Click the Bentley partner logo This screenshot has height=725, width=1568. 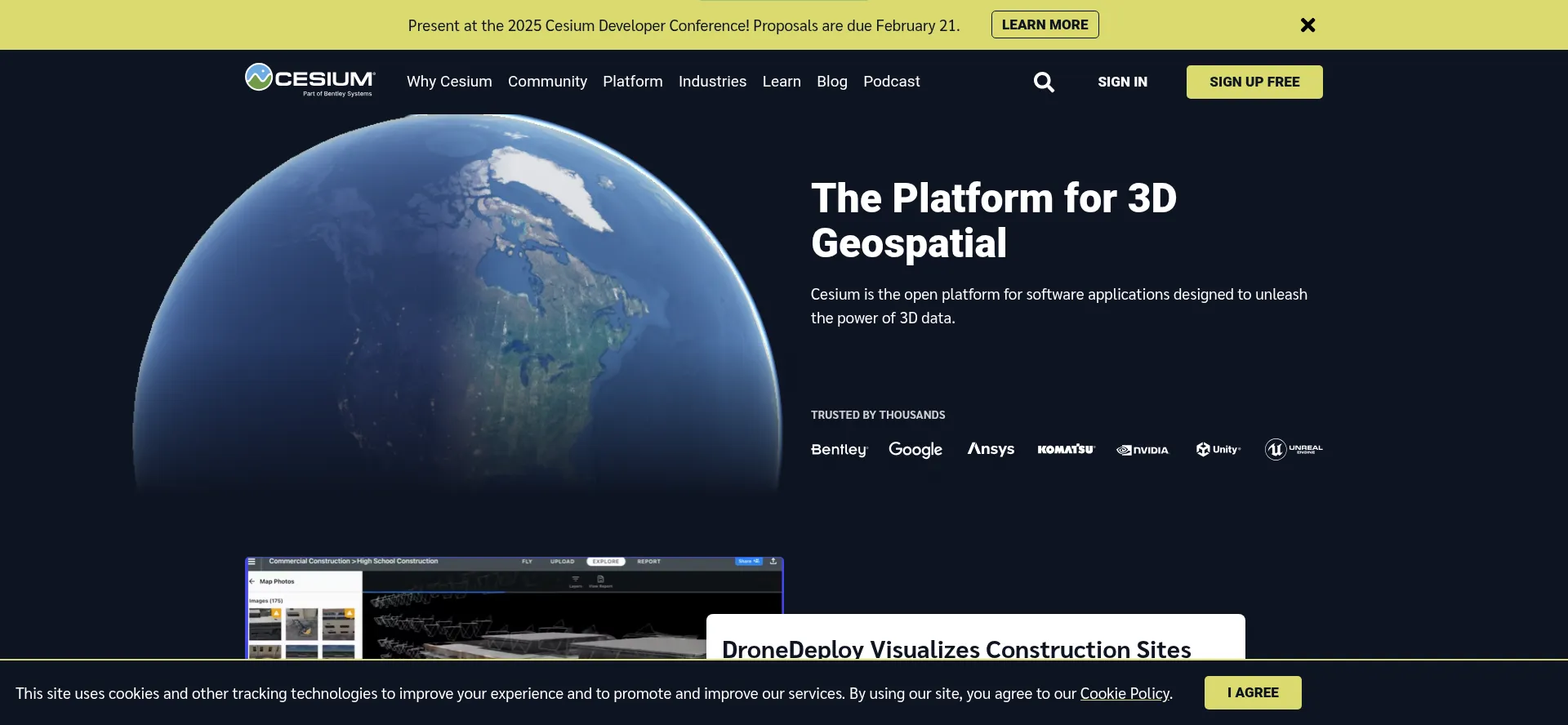pos(839,450)
